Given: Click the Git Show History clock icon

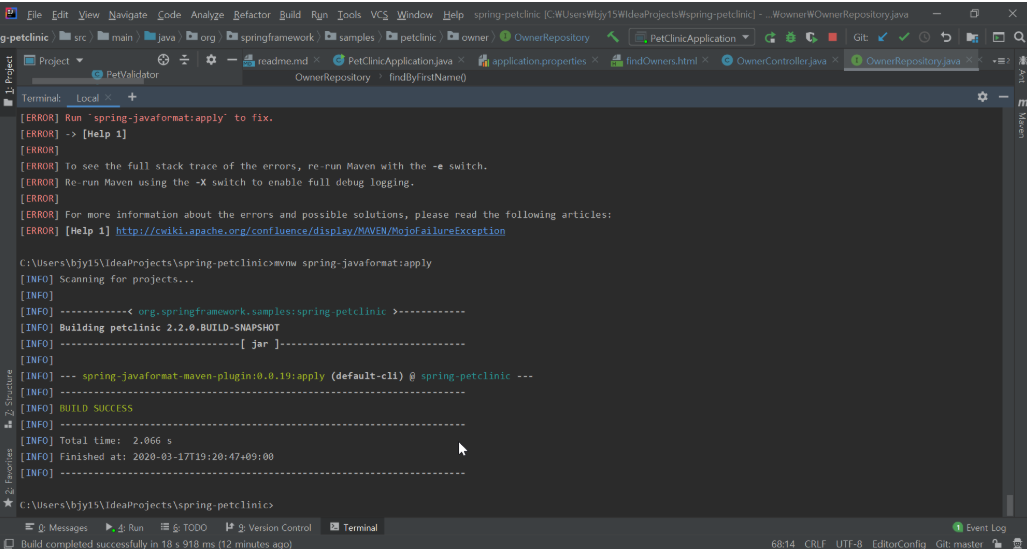Looking at the screenshot, I should (x=925, y=38).
